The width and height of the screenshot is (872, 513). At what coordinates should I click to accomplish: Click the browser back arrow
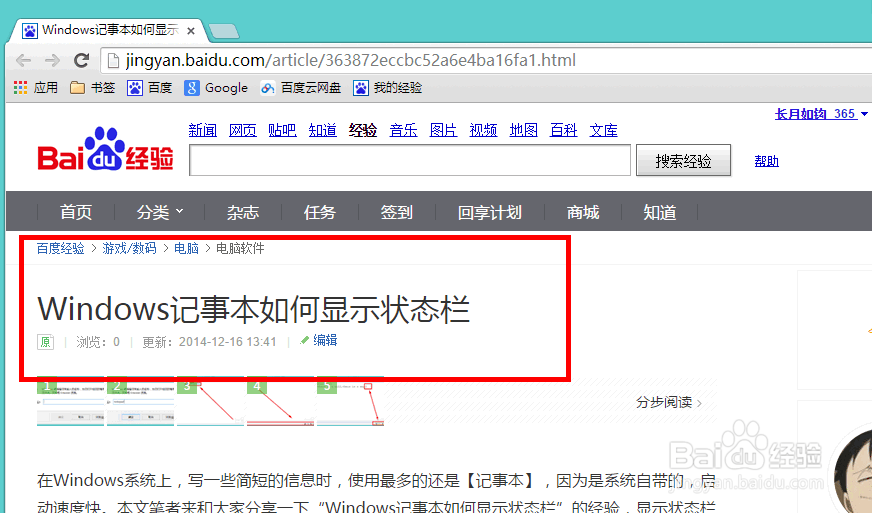(x=24, y=60)
